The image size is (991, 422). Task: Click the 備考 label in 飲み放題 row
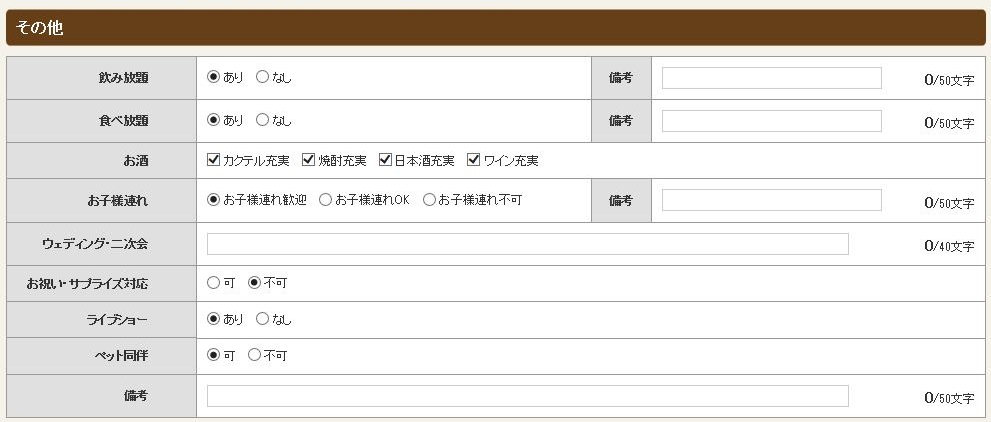pos(621,78)
